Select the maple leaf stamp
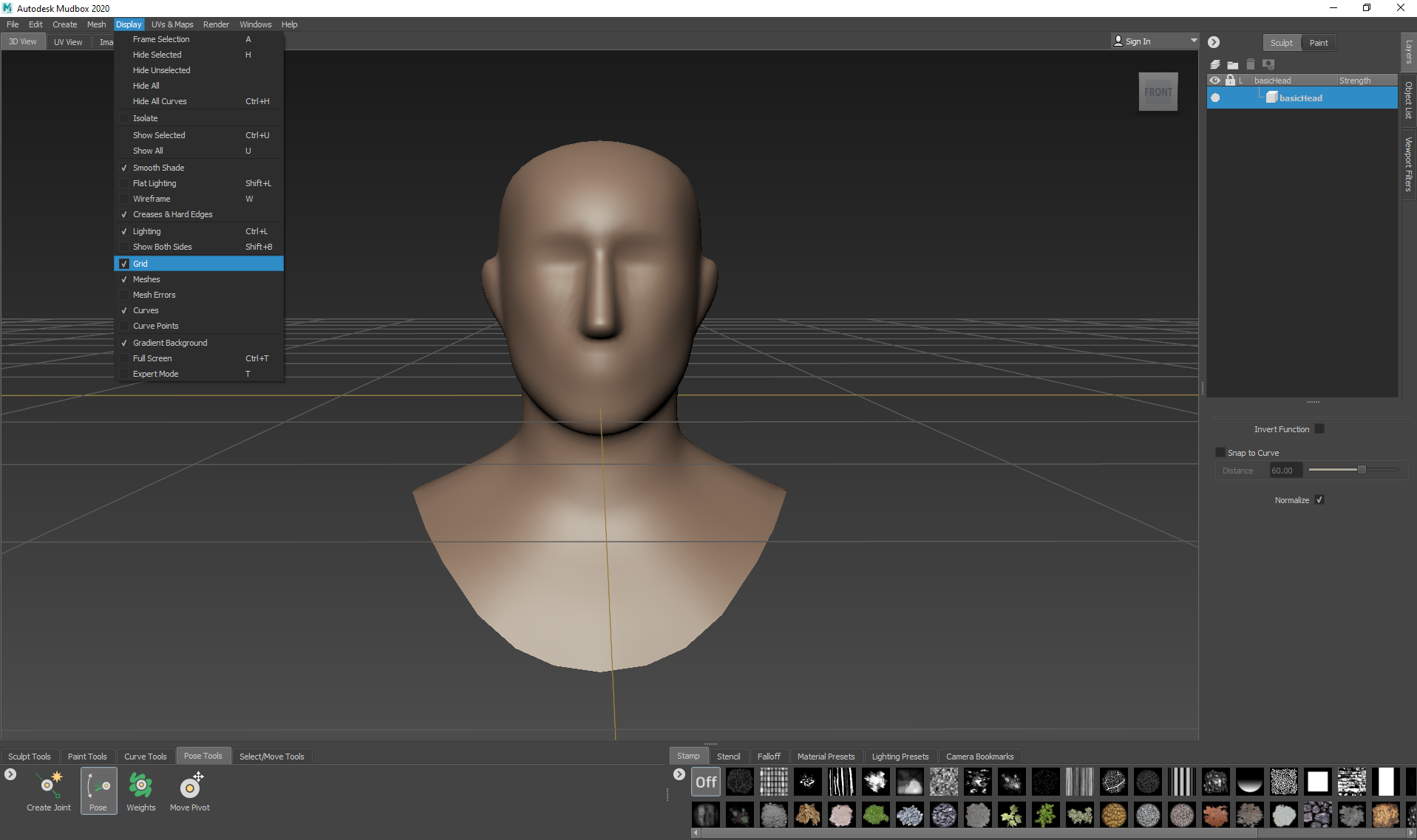The image size is (1417, 840). [x=1012, y=815]
